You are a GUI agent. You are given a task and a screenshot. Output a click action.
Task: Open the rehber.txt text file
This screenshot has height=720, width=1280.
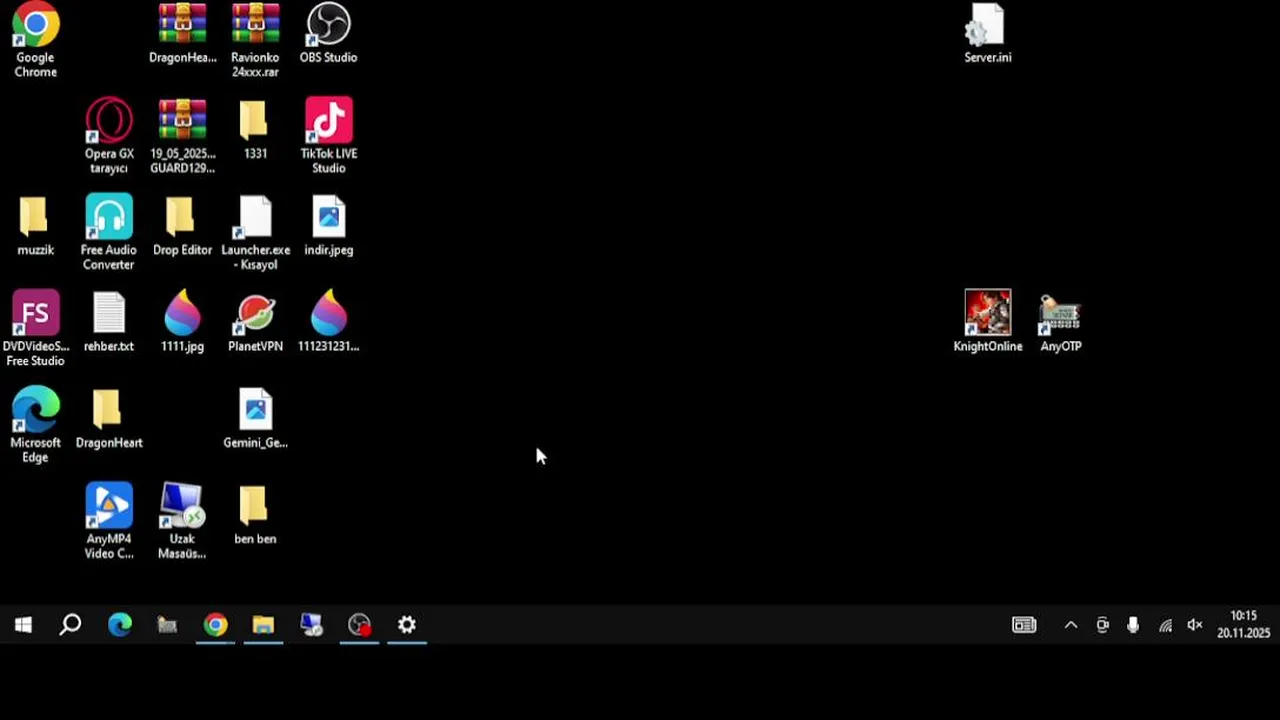click(109, 322)
